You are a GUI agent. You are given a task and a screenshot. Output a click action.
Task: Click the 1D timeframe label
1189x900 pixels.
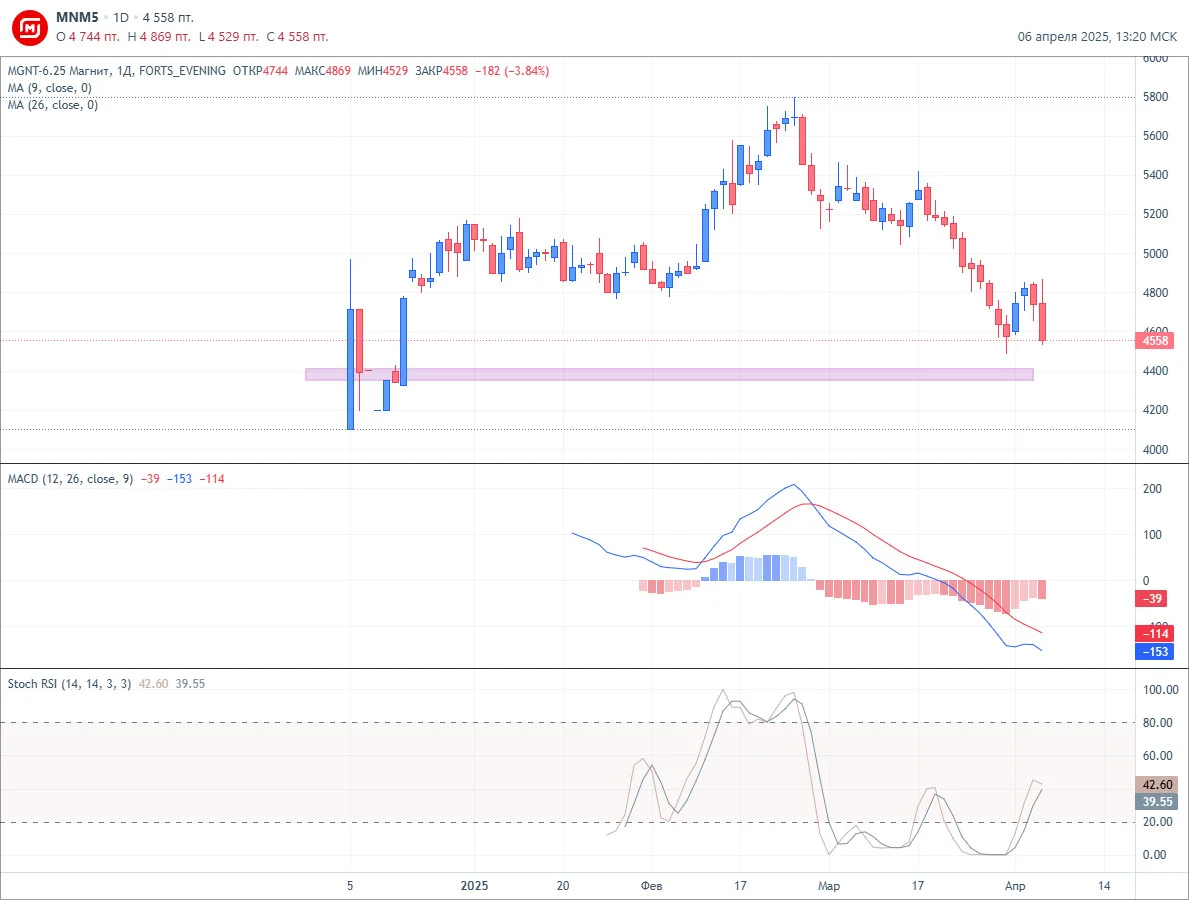point(121,17)
